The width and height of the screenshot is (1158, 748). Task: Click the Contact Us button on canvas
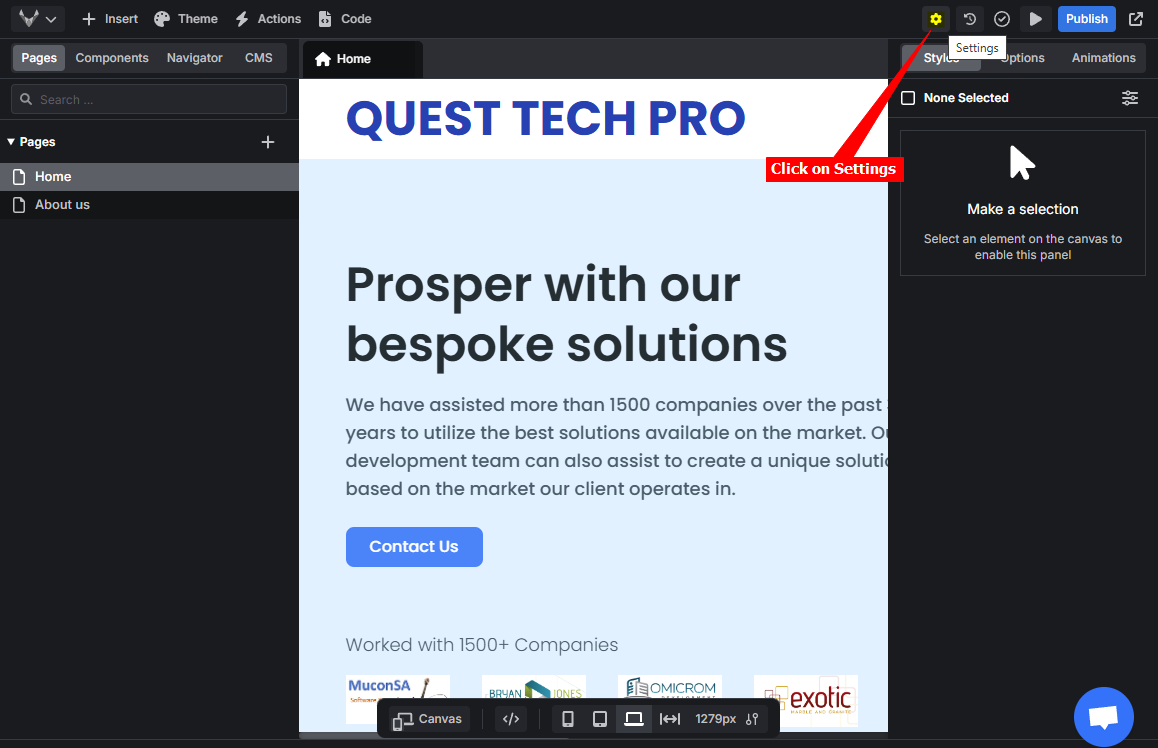click(x=414, y=546)
